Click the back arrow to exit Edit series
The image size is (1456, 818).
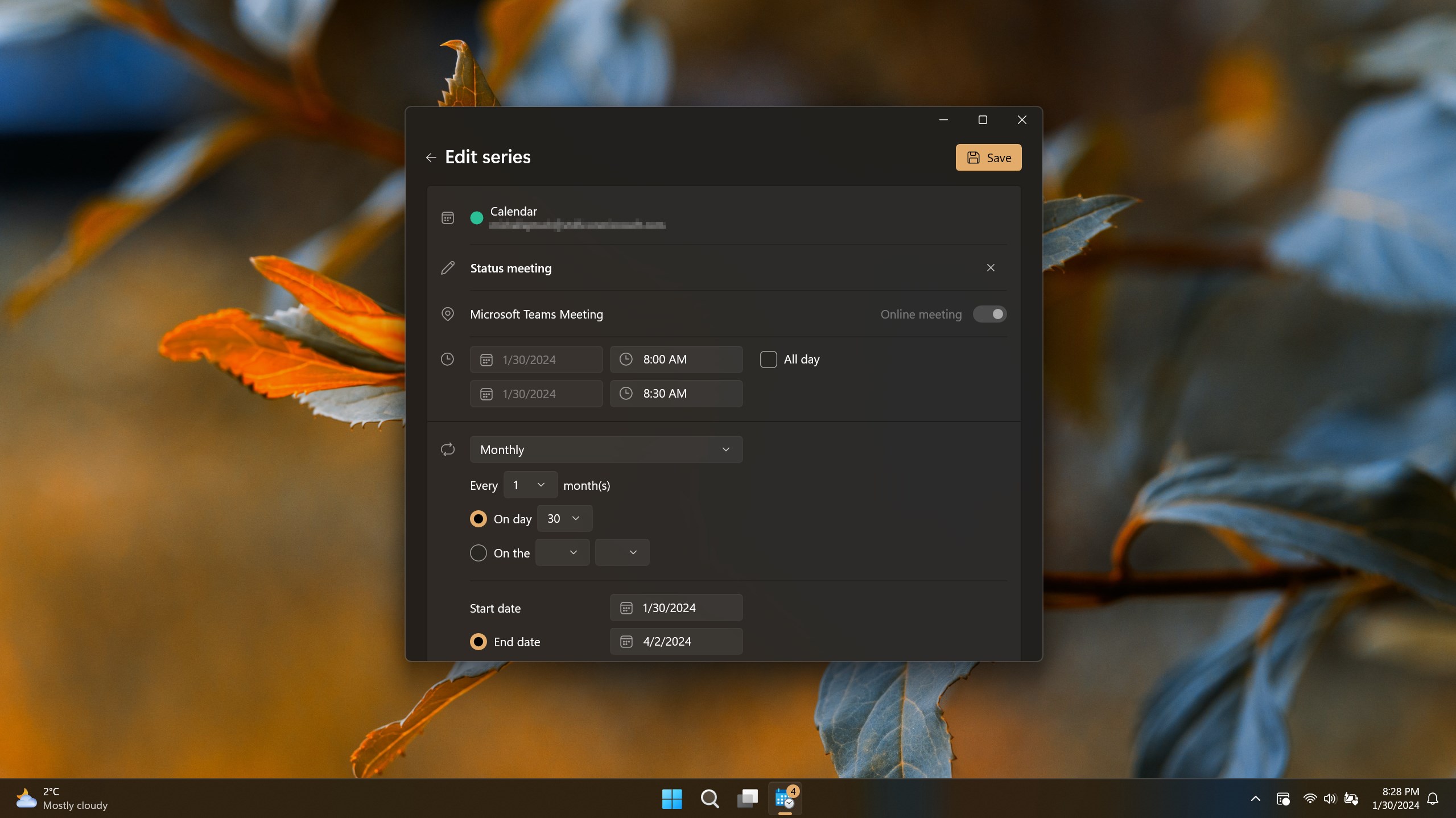pyautogui.click(x=431, y=158)
